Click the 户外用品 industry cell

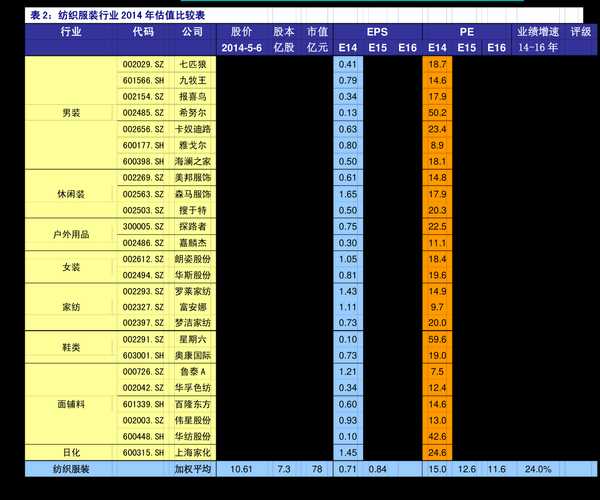tap(71, 235)
